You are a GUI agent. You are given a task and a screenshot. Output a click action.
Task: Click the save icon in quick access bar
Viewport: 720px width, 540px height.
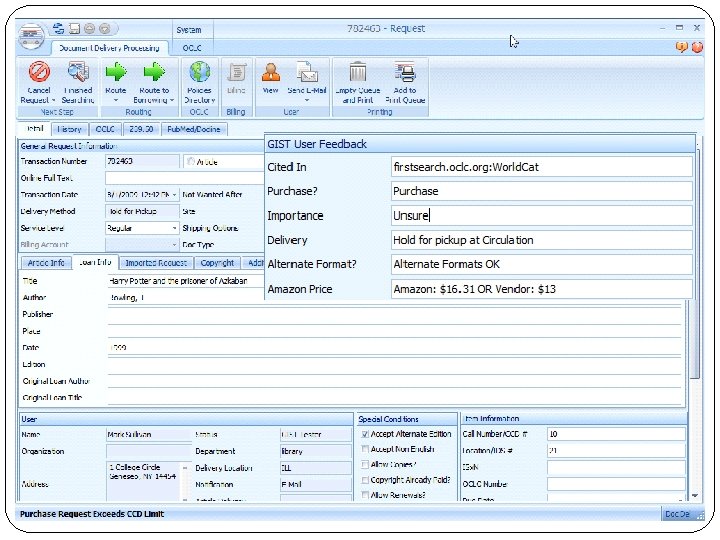pyautogui.click(x=74, y=29)
